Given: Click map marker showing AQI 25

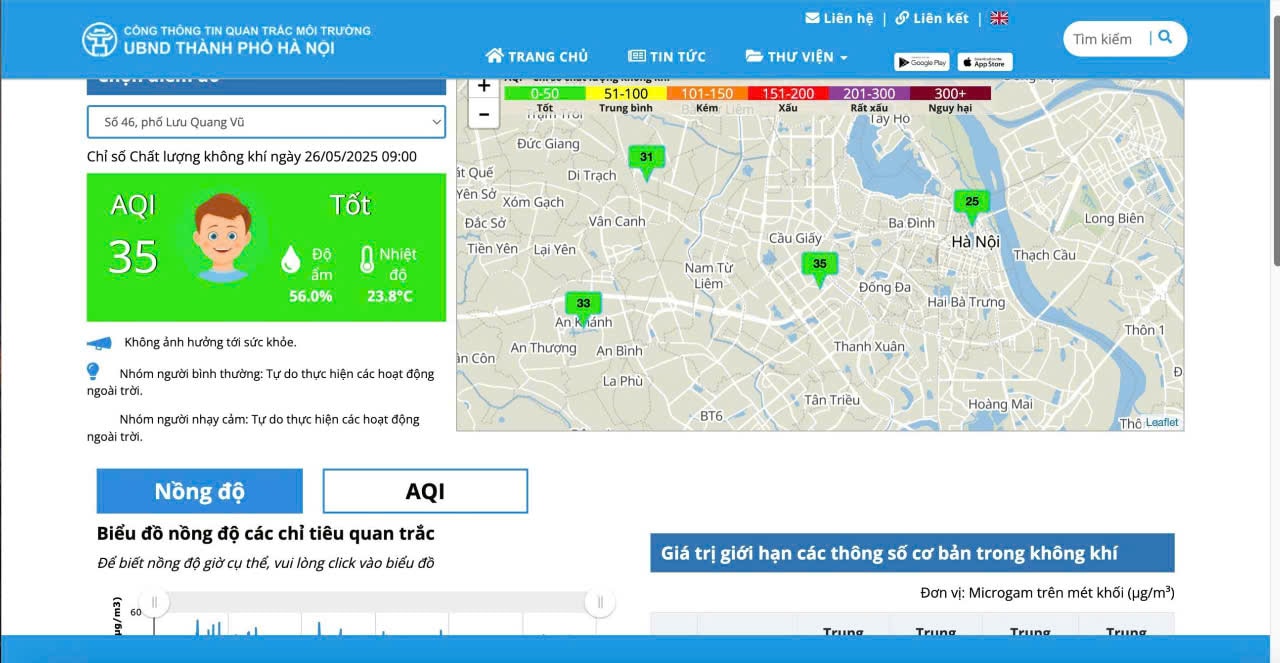Looking at the screenshot, I should [x=971, y=203].
